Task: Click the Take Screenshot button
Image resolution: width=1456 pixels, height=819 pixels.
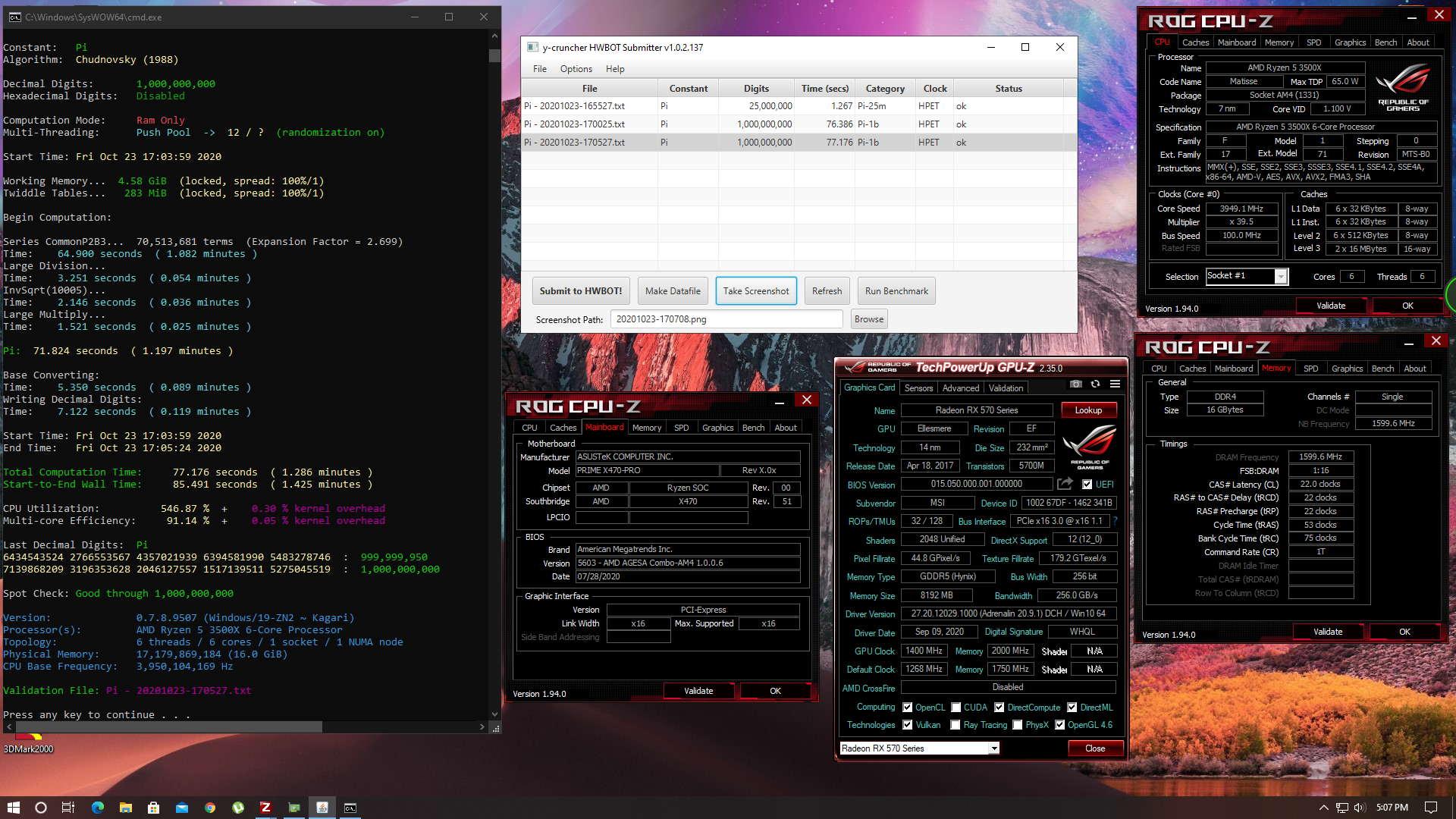Action: (x=756, y=291)
